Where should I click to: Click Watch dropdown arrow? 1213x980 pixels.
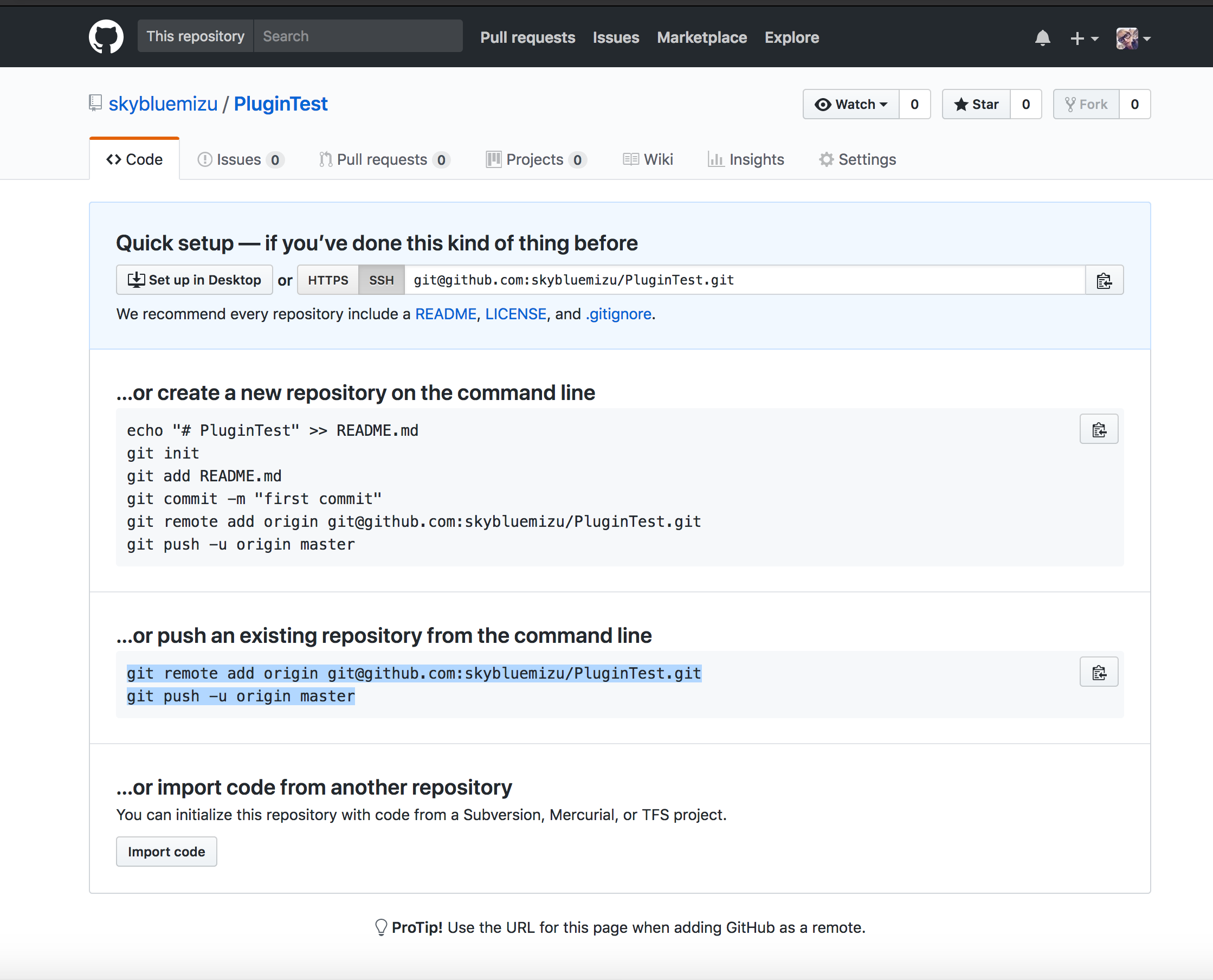click(x=883, y=103)
